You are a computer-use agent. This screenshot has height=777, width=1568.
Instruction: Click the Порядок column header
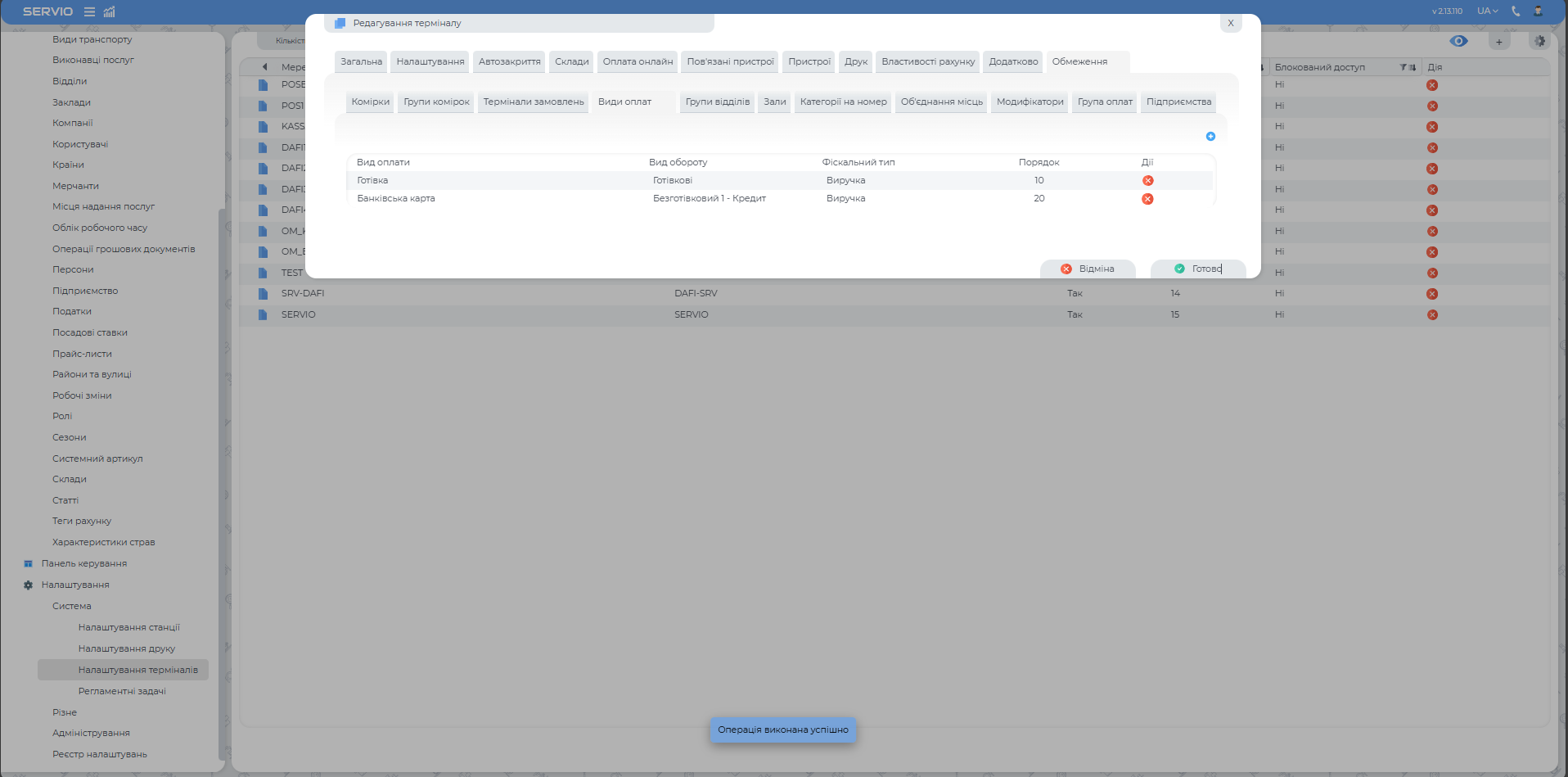pos(1039,162)
